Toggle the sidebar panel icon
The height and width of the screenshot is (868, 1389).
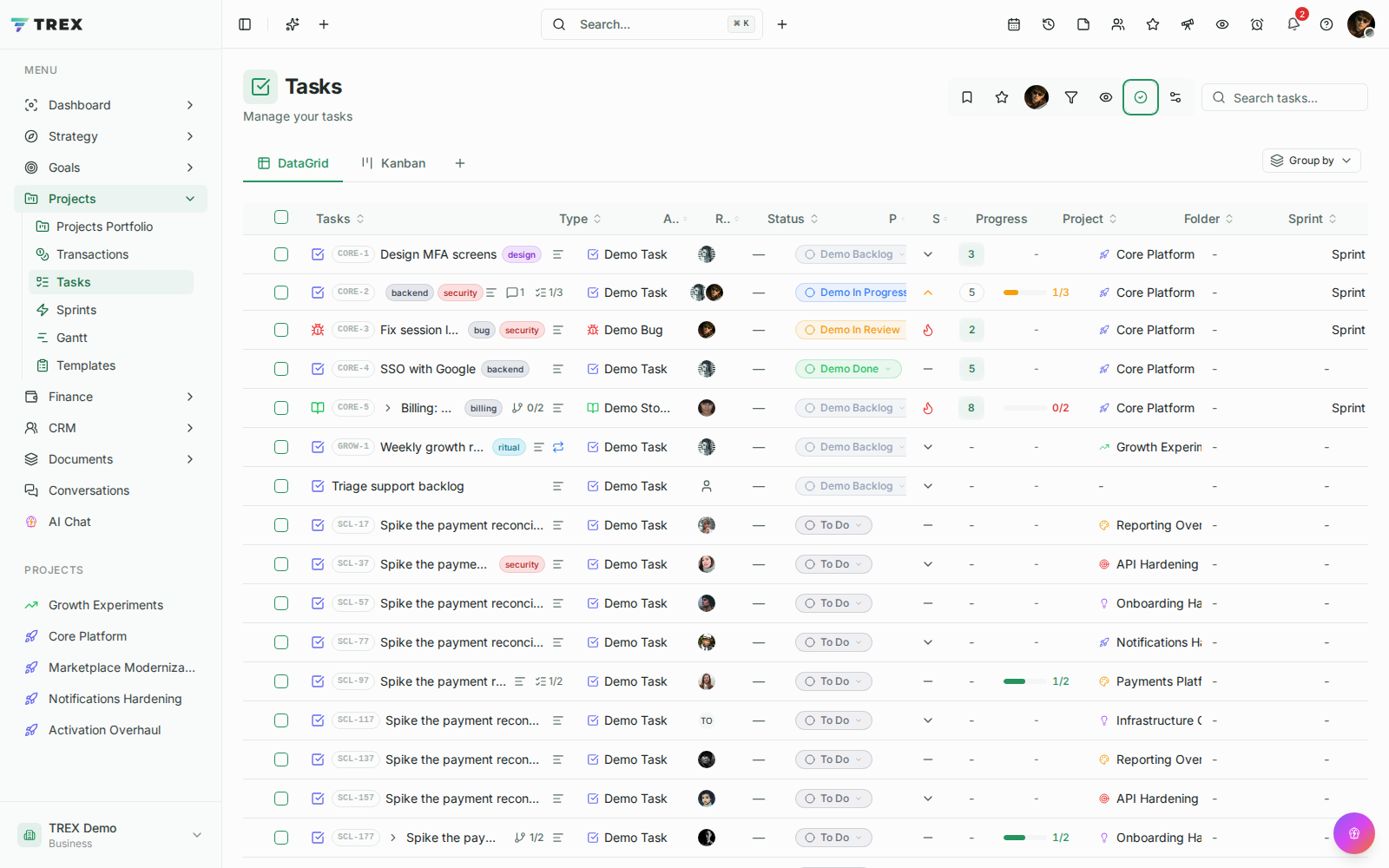tap(245, 24)
